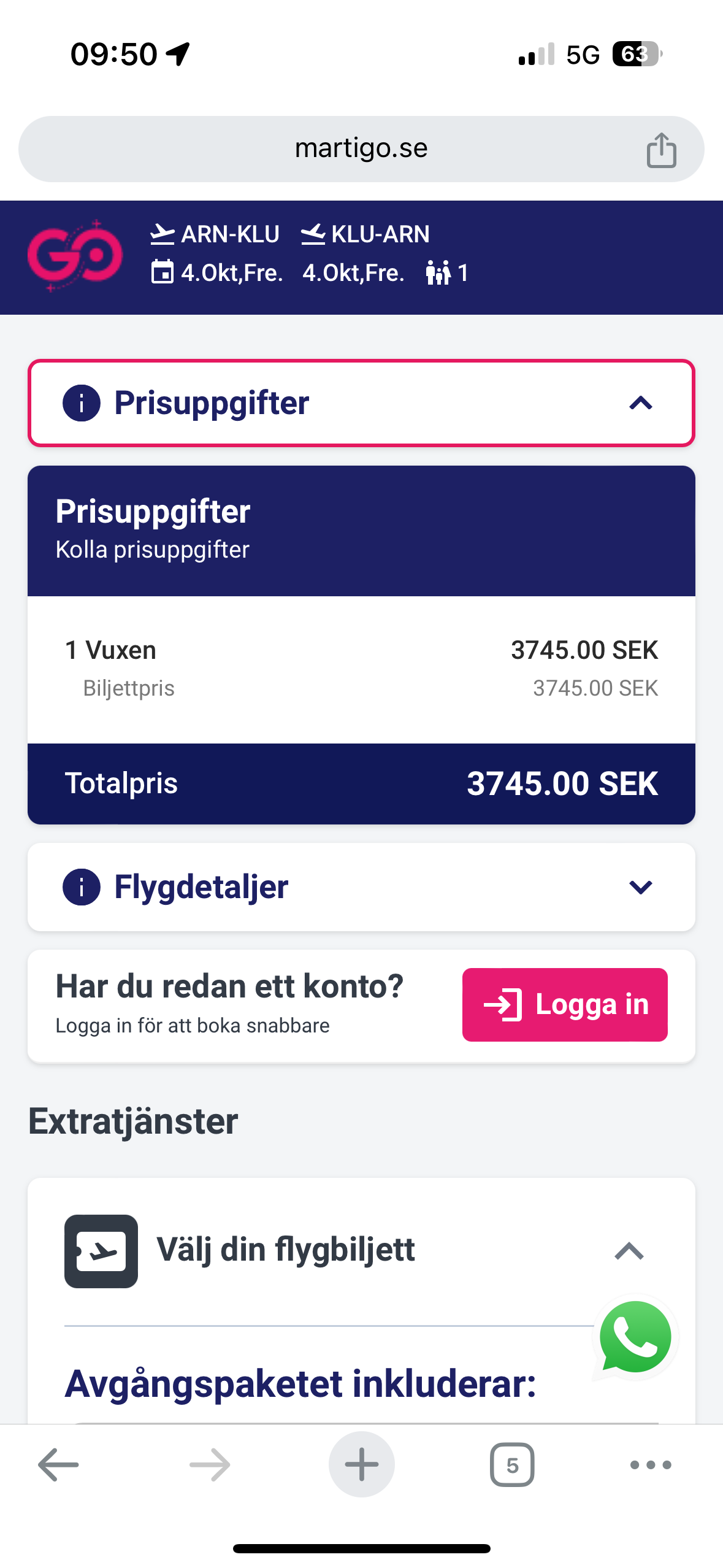Tap the Totalpris 3745.00 SEK bar
723x1568 pixels.
[x=361, y=783]
